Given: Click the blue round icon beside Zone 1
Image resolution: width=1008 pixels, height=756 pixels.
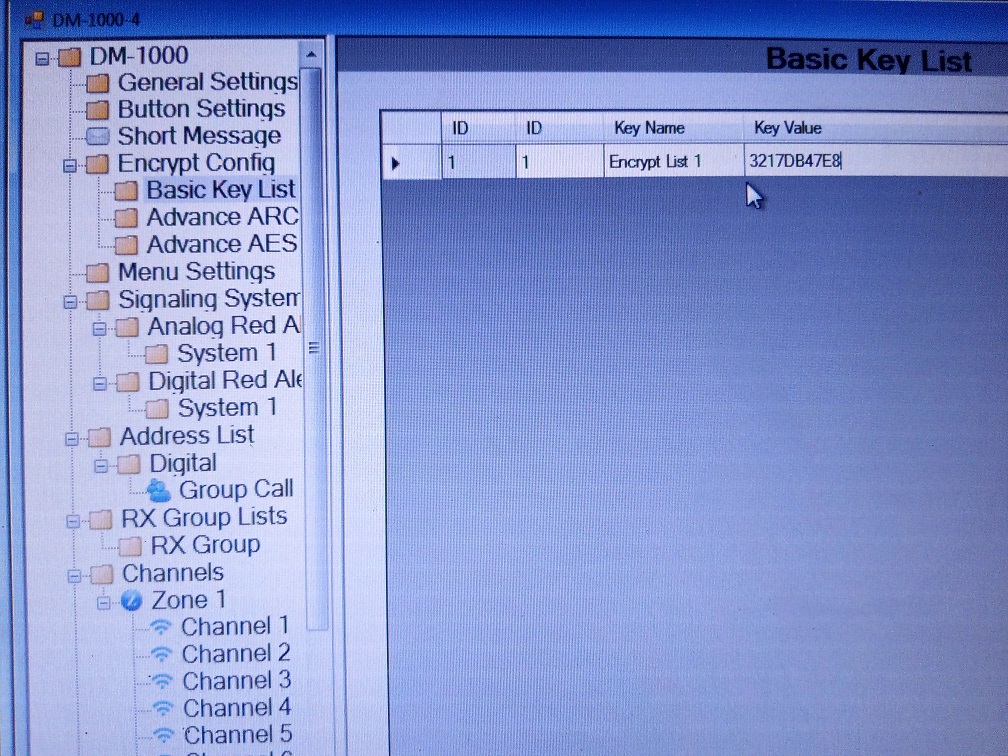Looking at the screenshot, I should pos(131,602).
